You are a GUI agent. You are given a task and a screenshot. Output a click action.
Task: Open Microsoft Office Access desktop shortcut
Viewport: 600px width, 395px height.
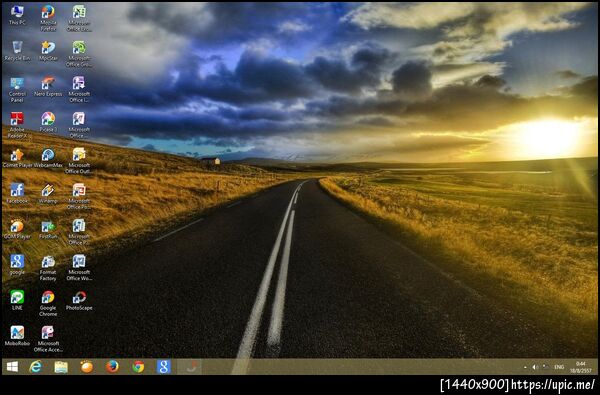[48, 339]
